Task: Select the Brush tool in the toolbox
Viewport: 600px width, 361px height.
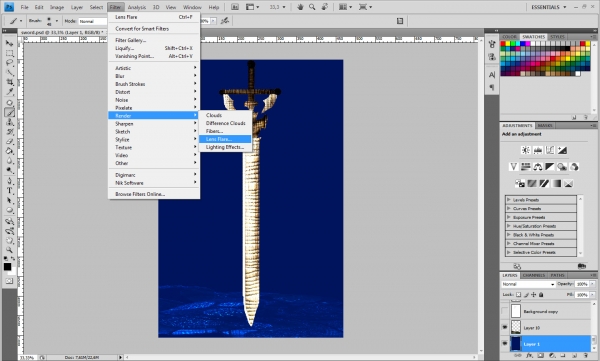Action: (10, 112)
